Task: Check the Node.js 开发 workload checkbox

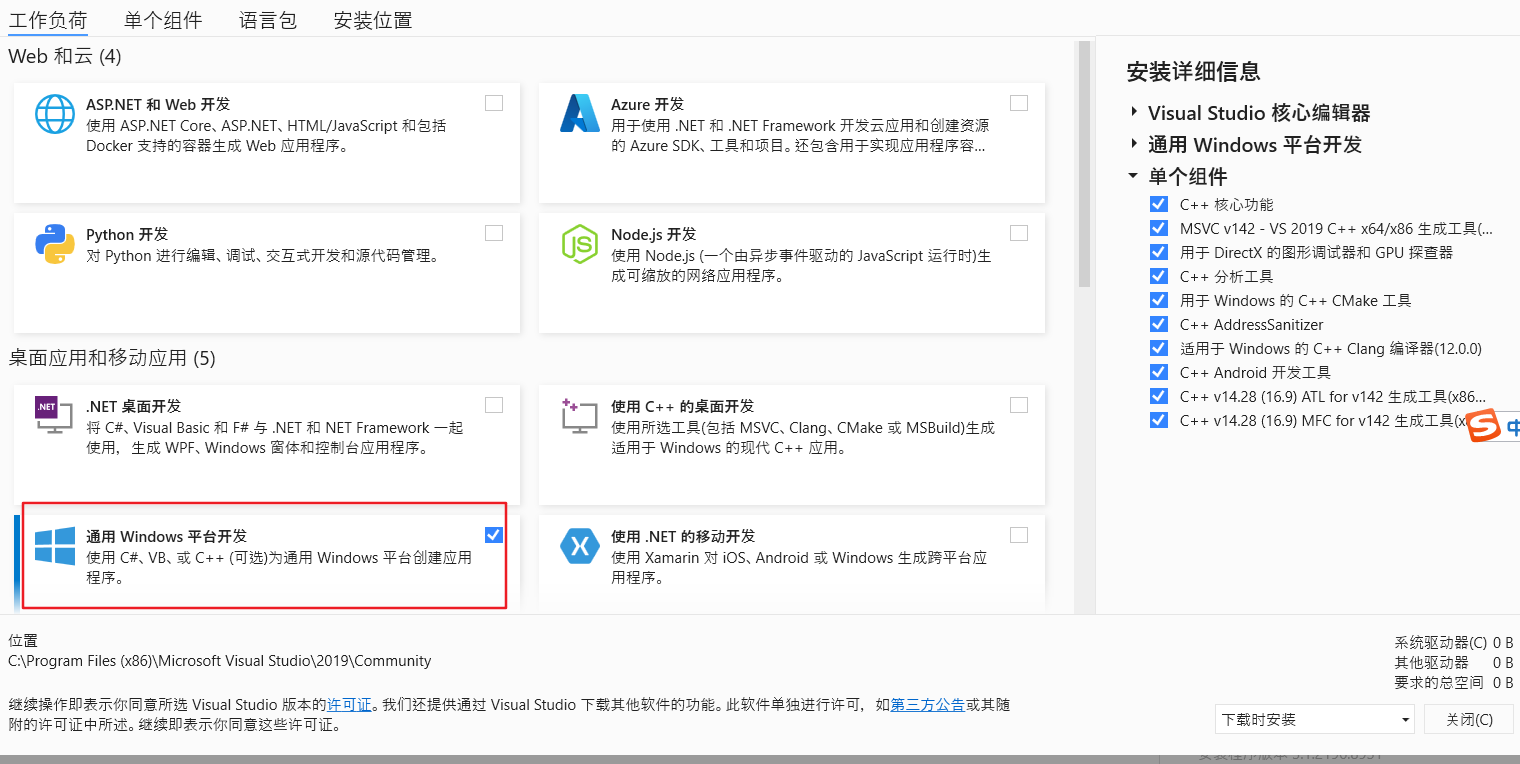Action: click(x=1019, y=233)
